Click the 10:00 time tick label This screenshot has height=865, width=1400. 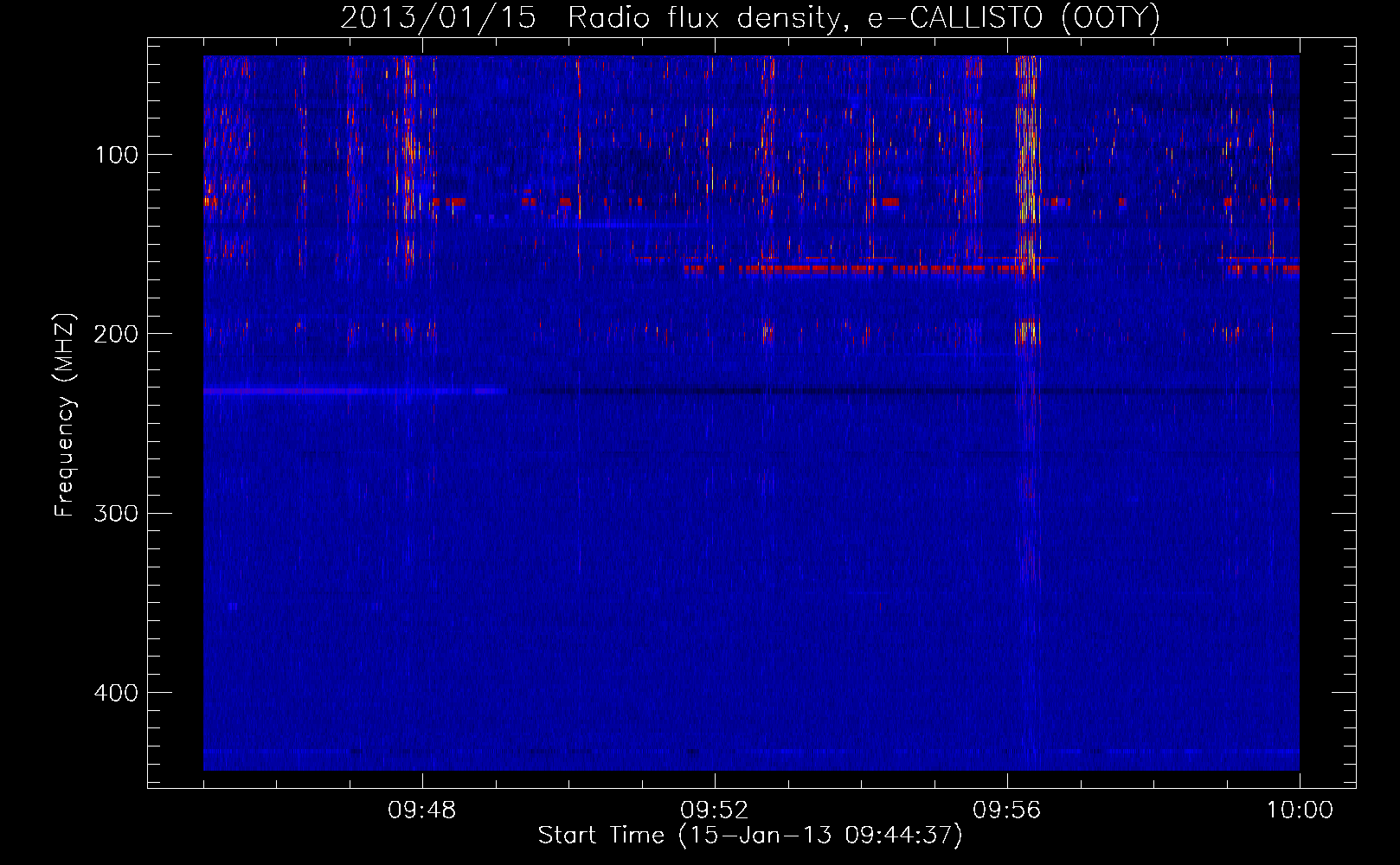point(1300,811)
